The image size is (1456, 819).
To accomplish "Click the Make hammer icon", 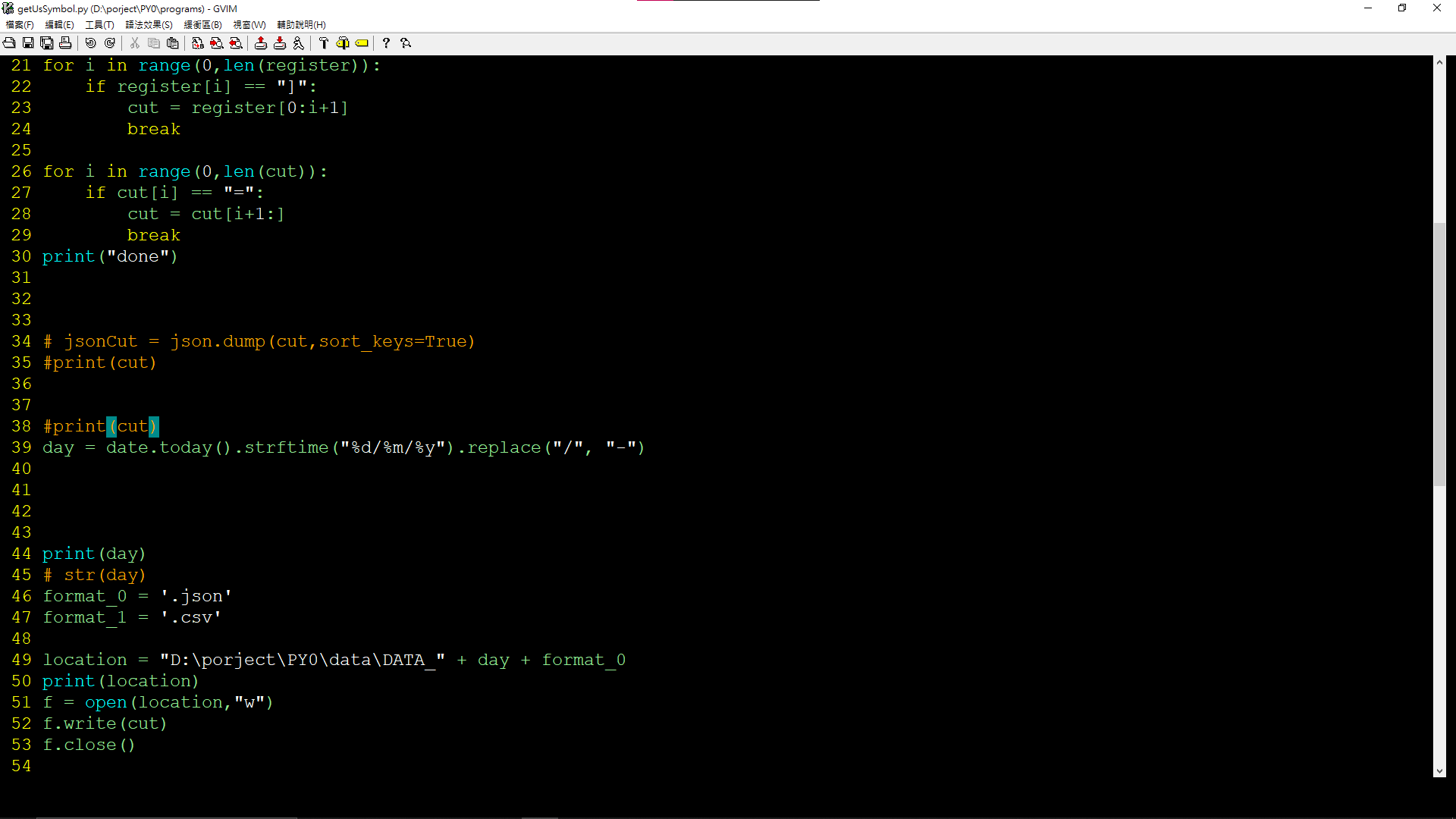I will click(324, 43).
